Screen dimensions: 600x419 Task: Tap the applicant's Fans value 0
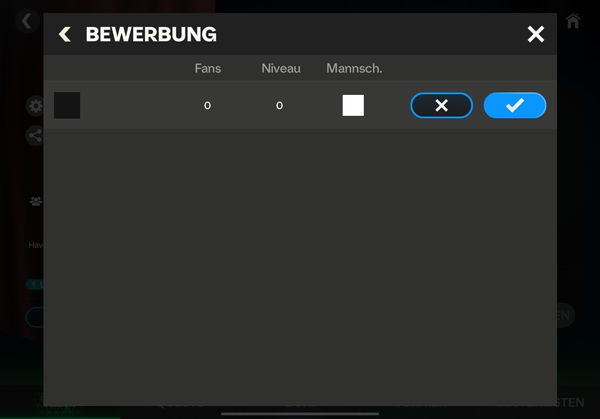click(207, 106)
